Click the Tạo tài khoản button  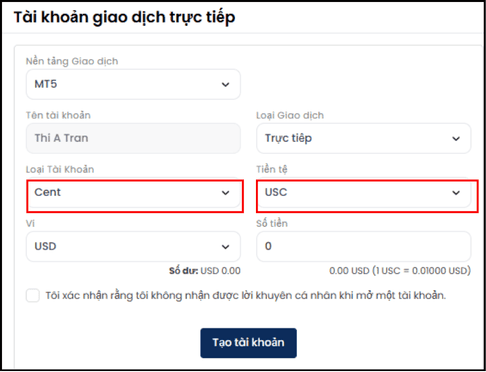pos(248,343)
